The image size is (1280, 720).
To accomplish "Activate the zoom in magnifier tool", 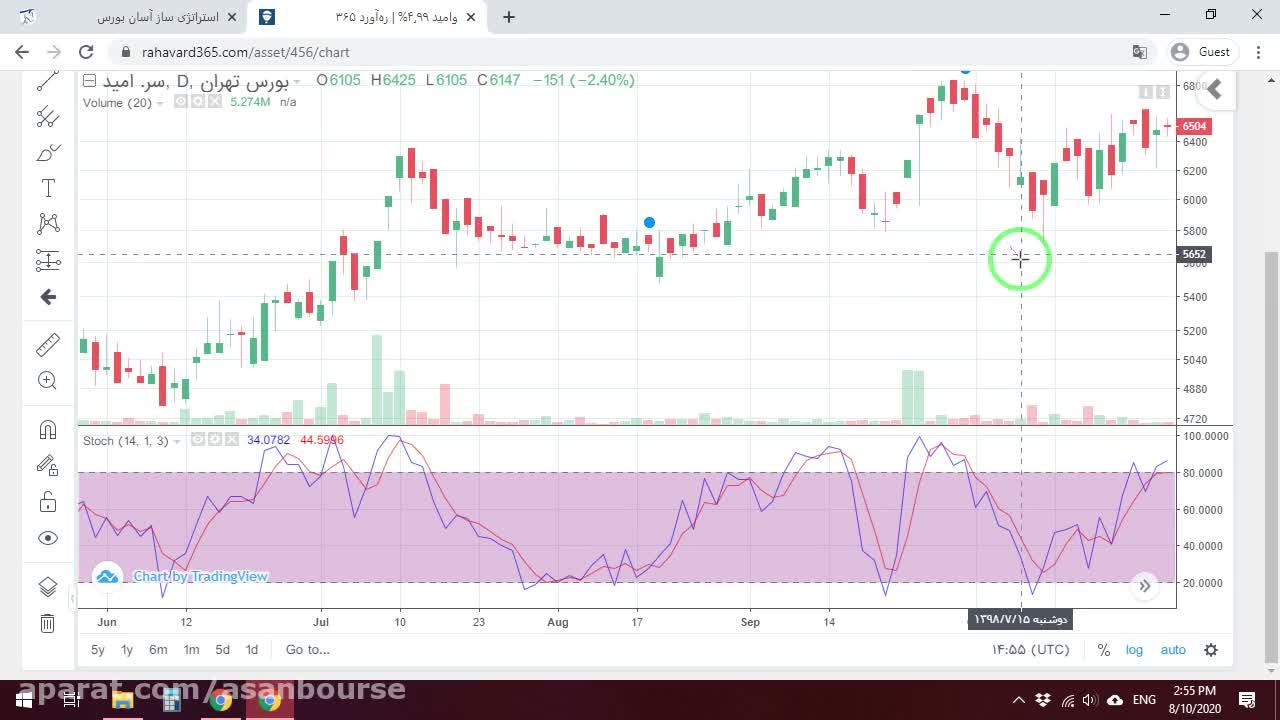I will point(47,380).
